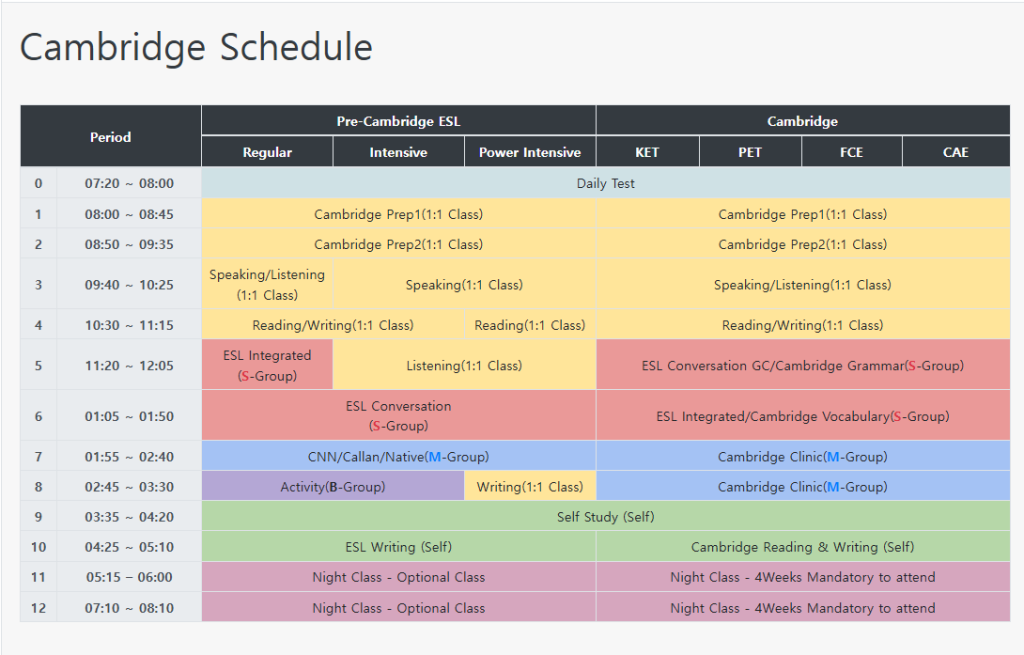The image size is (1024, 655).
Task: Click the FCE column header
Action: coord(852,152)
